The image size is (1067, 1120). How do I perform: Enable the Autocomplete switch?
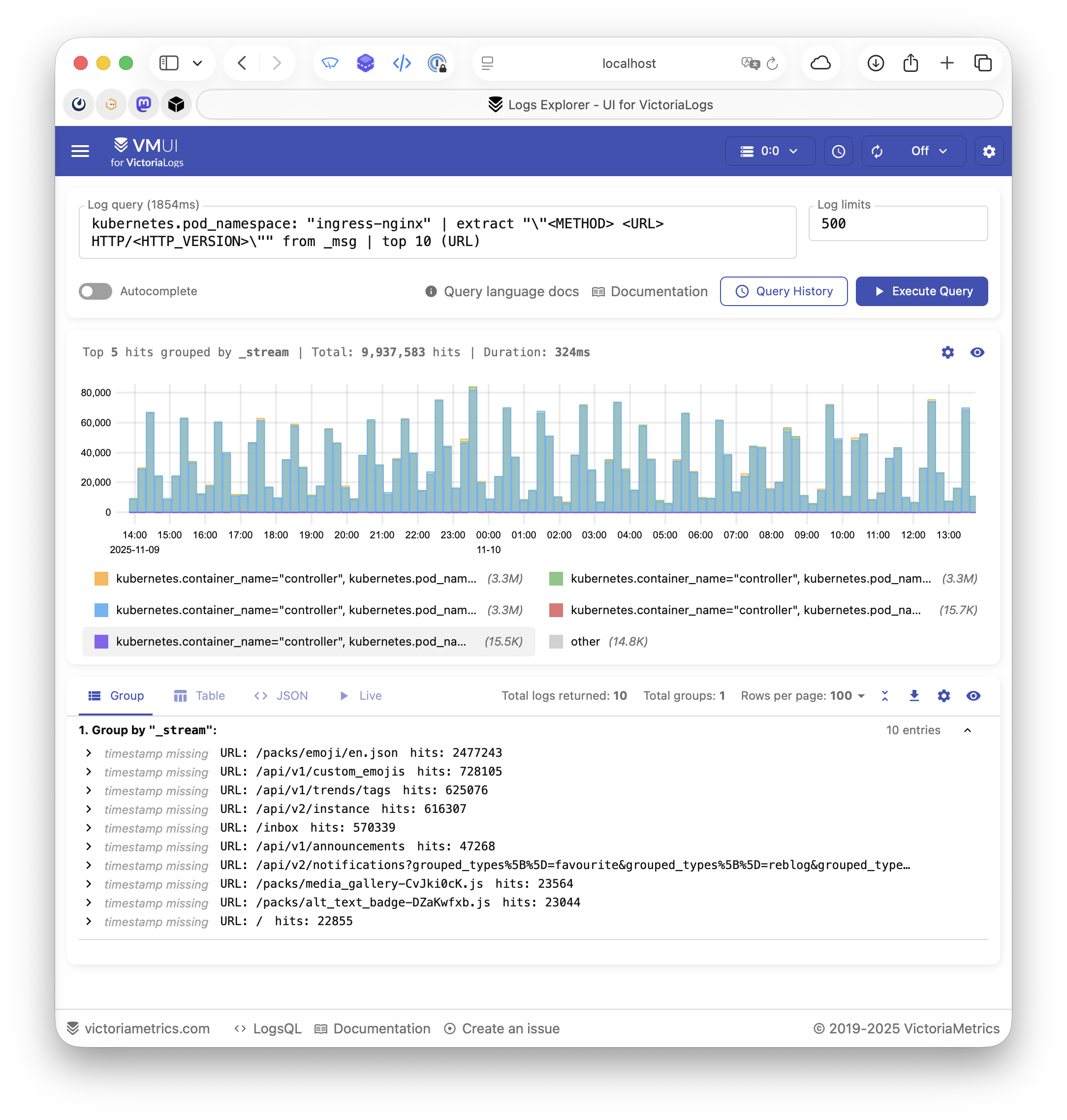click(x=95, y=291)
